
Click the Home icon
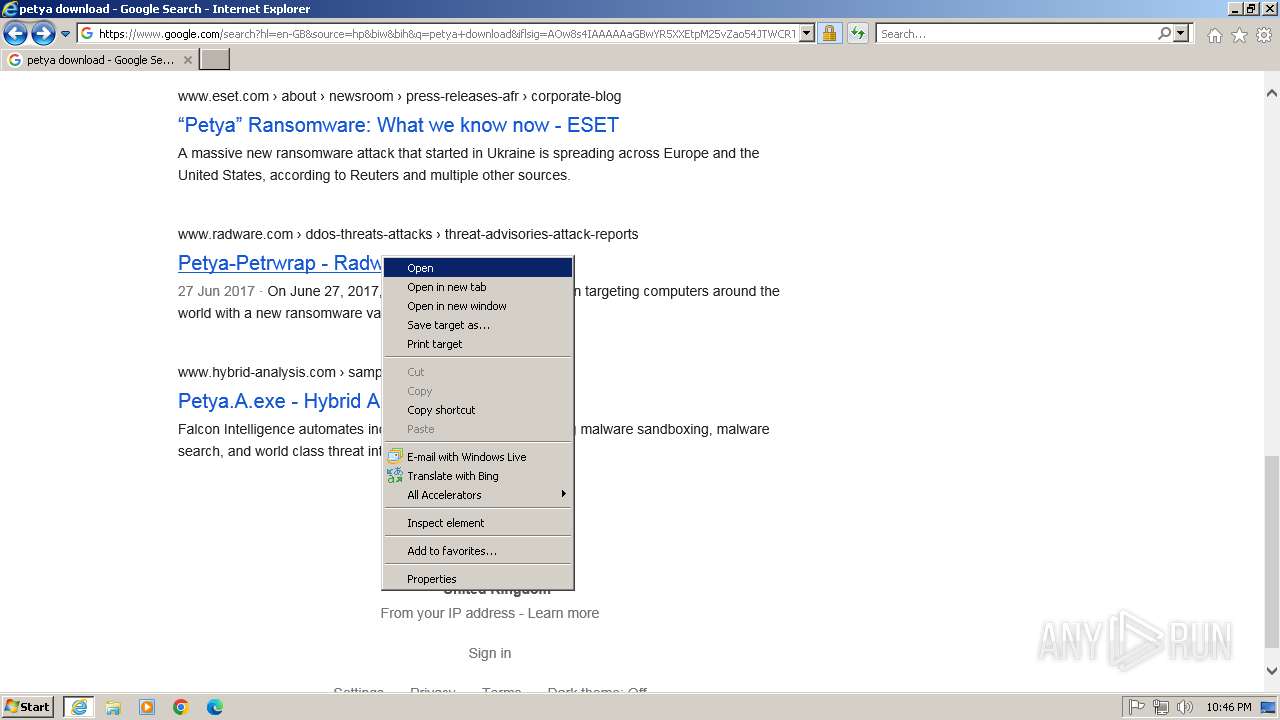(1214, 35)
